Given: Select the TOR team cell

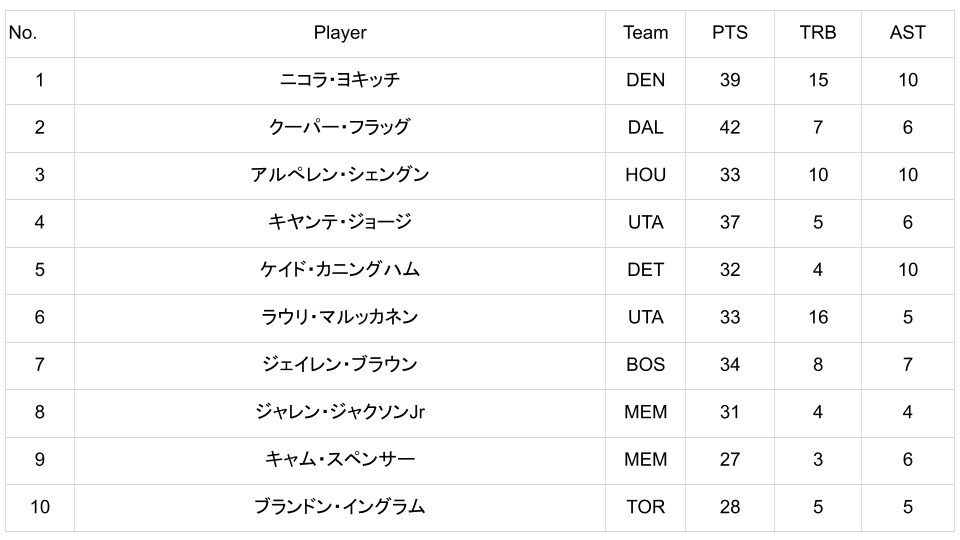Looking at the screenshot, I should [x=645, y=507].
